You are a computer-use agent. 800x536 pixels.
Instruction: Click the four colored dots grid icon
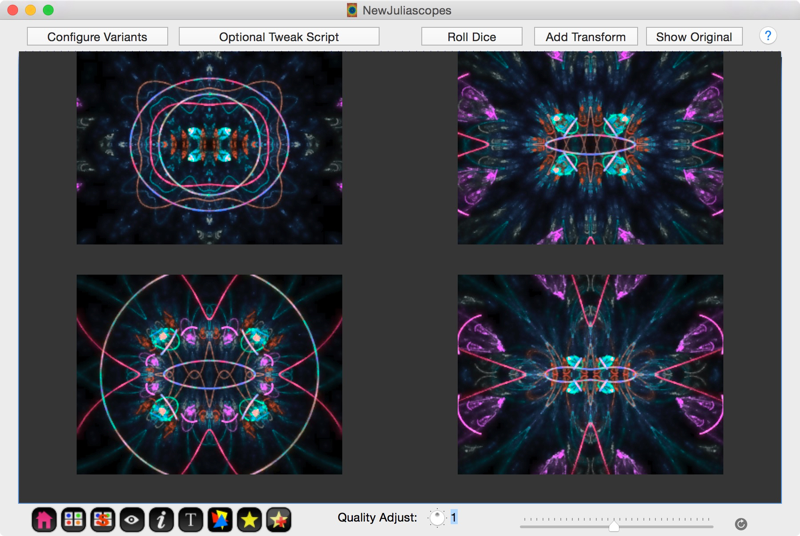(x=73, y=520)
